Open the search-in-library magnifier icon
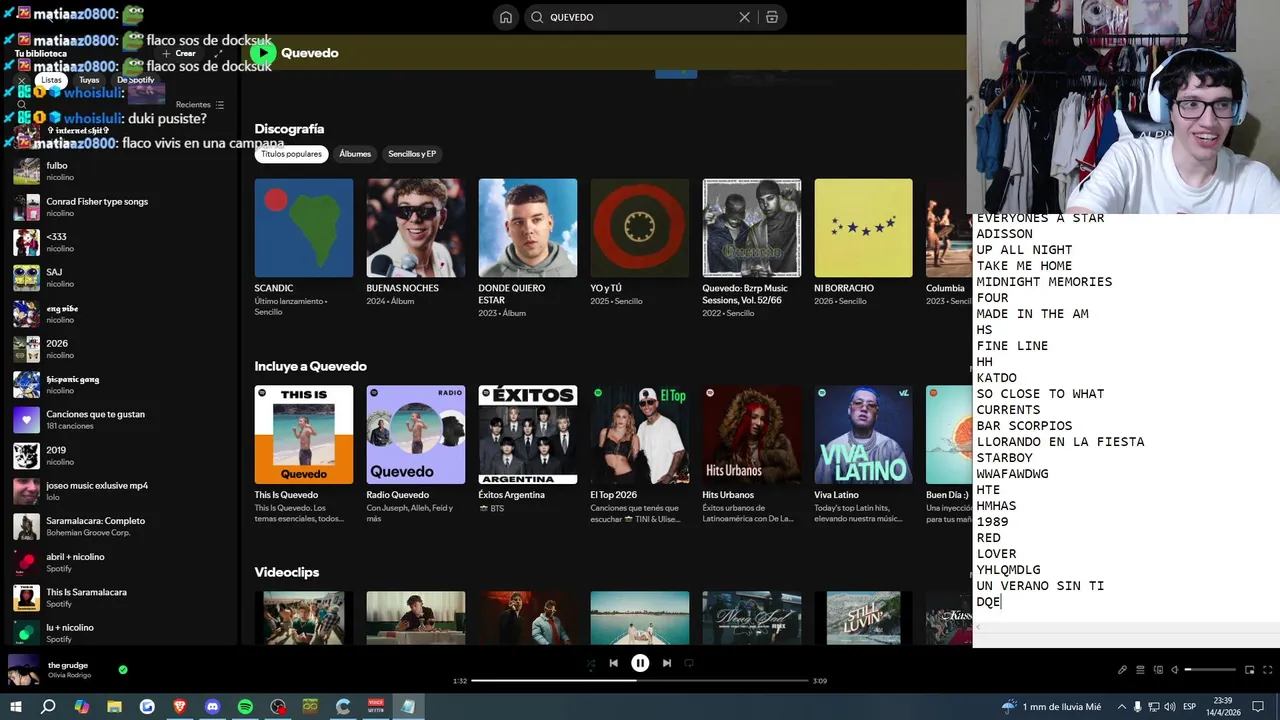Viewport: 1280px width, 720px height. pyautogui.click(x=21, y=105)
